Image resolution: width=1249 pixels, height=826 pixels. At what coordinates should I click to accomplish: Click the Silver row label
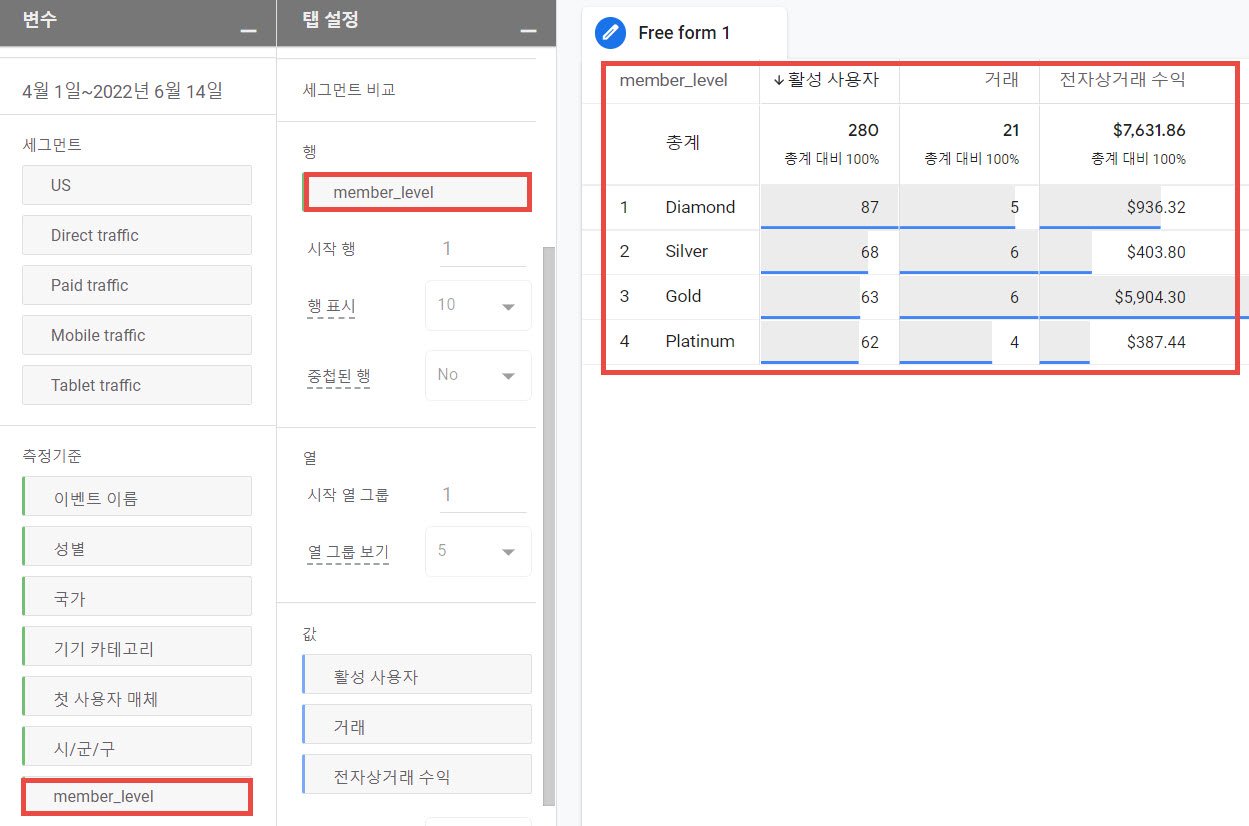686,251
